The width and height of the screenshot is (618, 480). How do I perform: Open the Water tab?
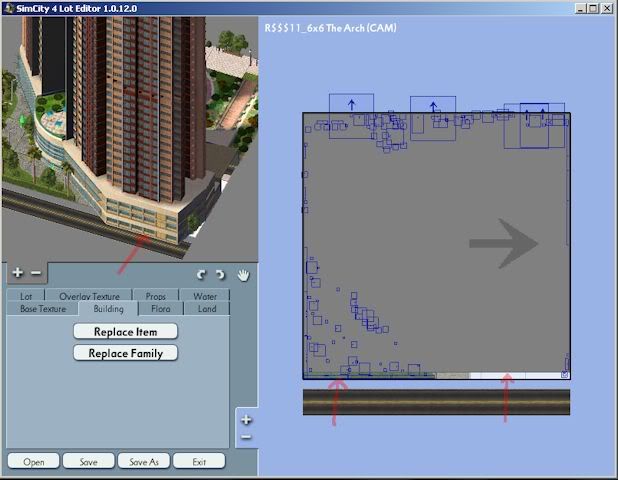pos(205,296)
